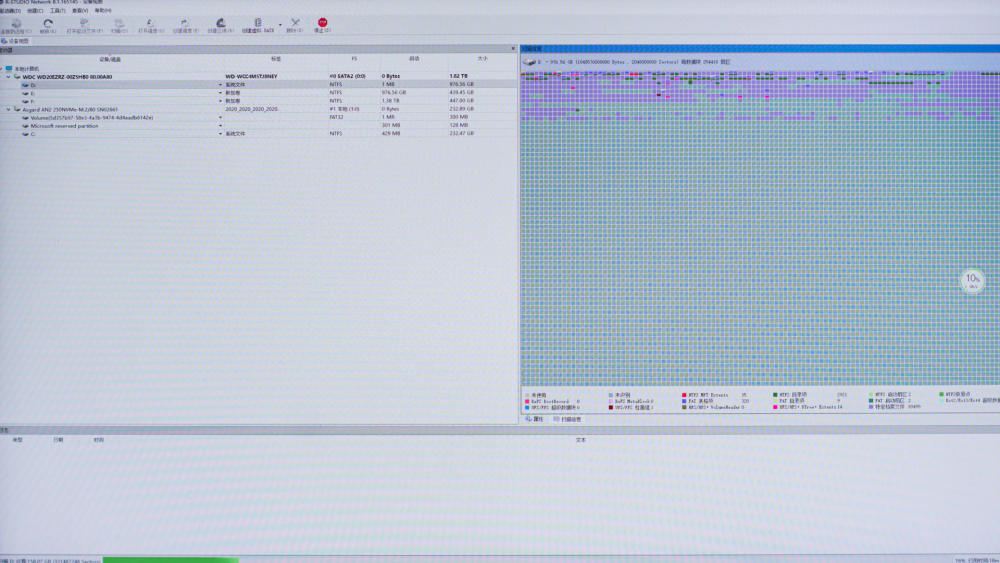The image size is (1000, 563).
Task: Open the Tools menu in the menu bar
Action: (57, 11)
